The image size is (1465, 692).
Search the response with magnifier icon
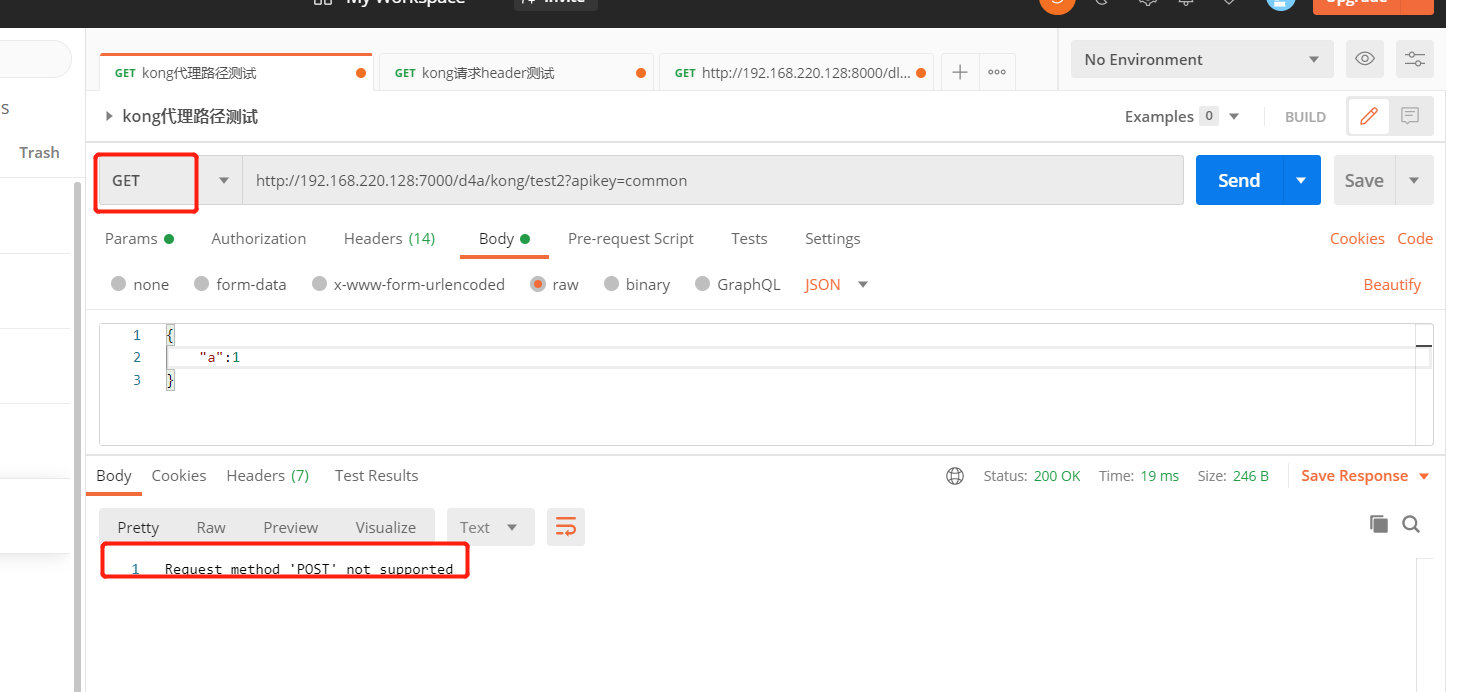(x=1411, y=524)
